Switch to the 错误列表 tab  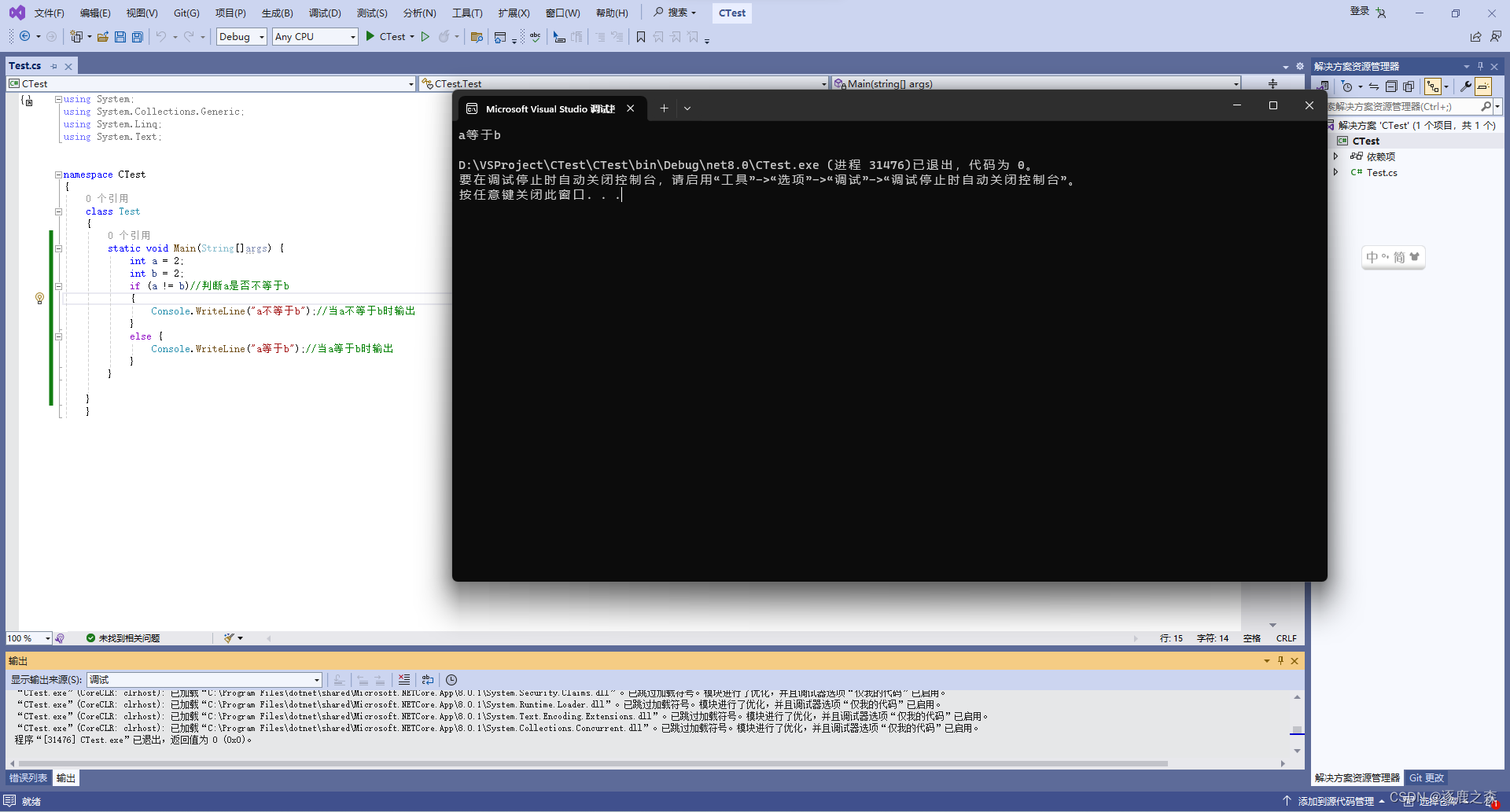[x=28, y=778]
